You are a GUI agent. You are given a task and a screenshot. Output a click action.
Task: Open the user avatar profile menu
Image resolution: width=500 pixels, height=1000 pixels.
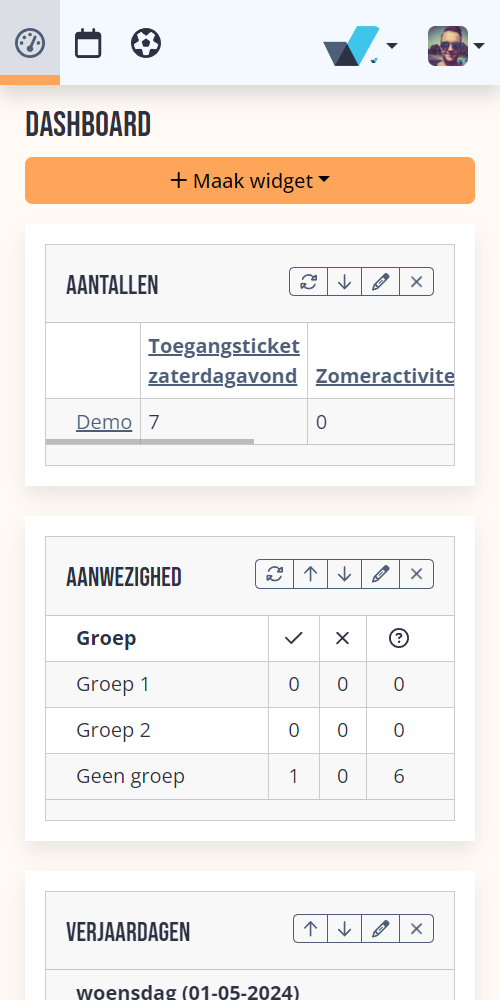click(457, 46)
